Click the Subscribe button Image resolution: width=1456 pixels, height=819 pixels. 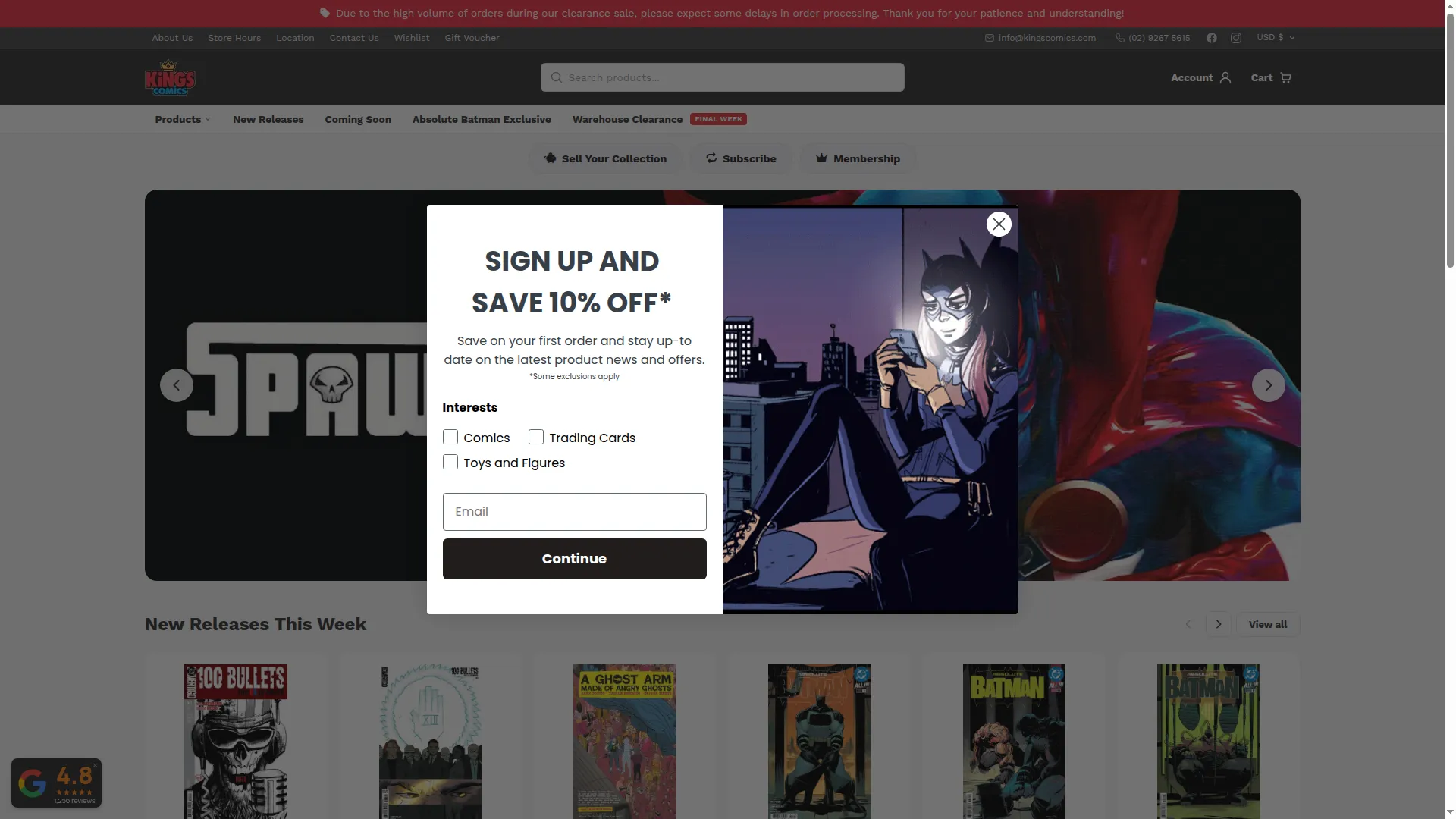pyautogui.click(x=741, y=158)
